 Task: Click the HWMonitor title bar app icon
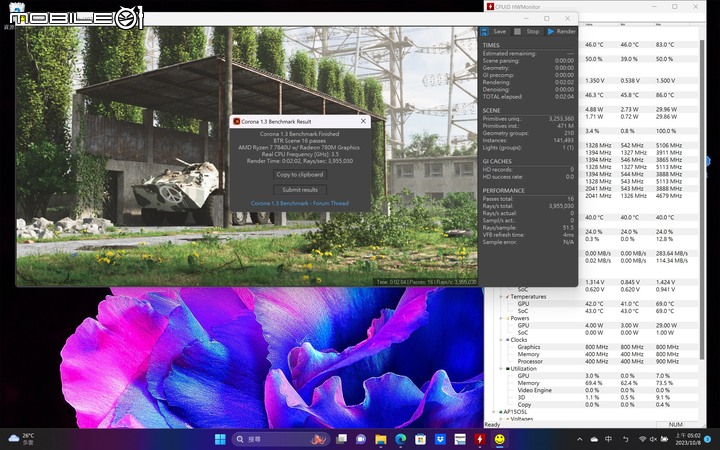490,6
